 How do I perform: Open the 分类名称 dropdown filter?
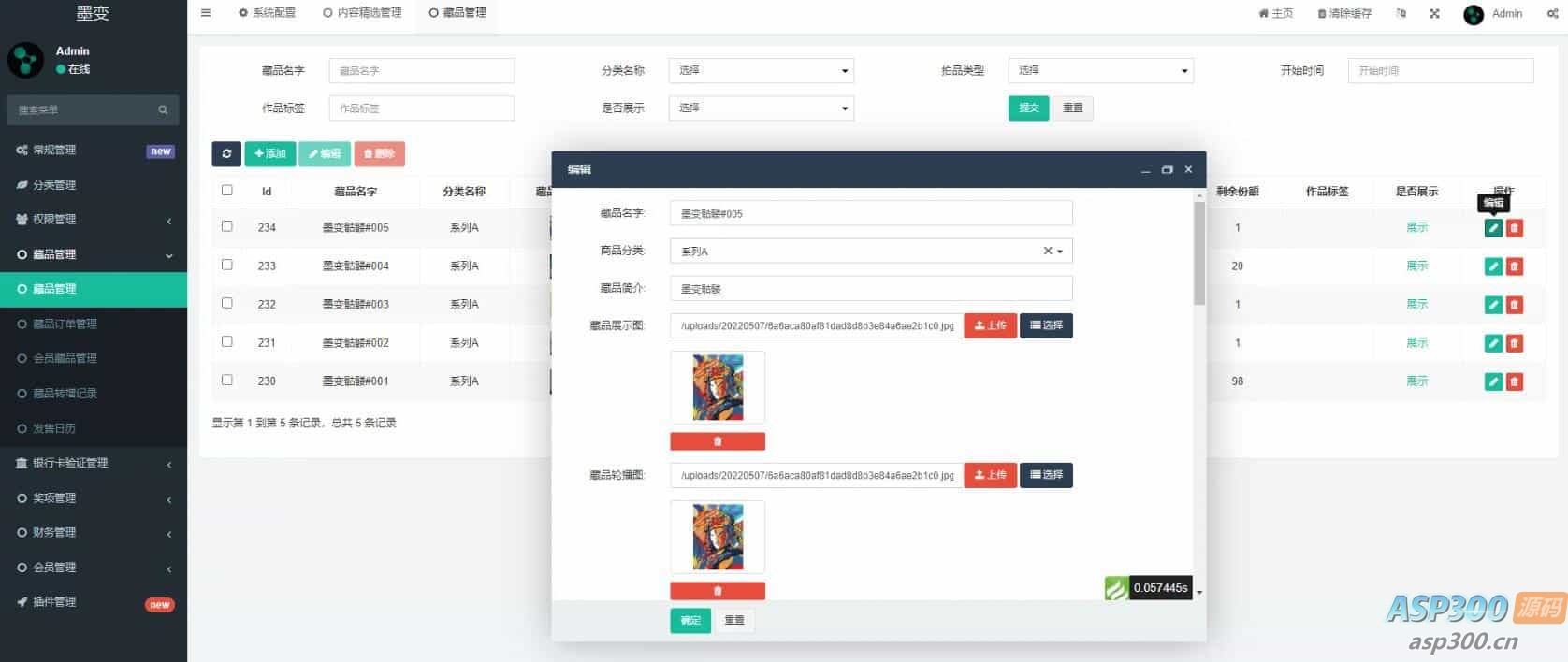761,71
